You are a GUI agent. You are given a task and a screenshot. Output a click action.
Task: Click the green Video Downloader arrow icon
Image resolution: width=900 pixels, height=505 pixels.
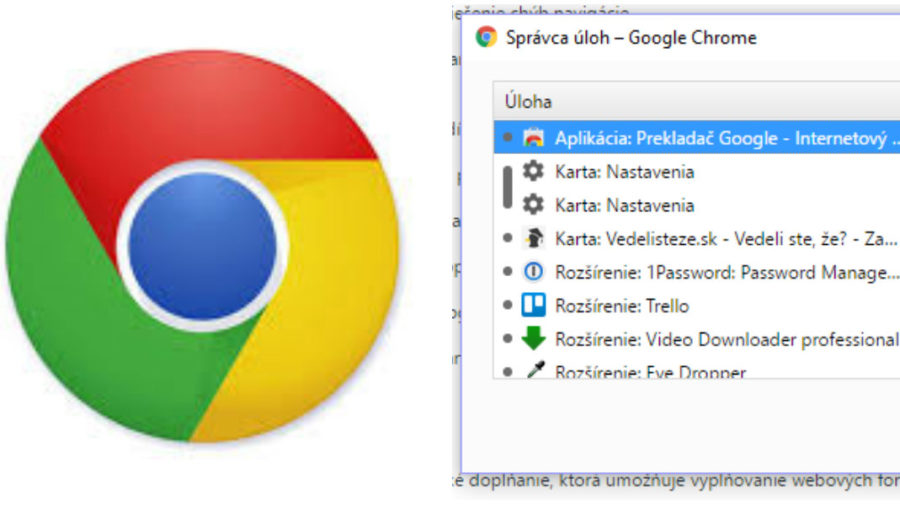(x=534, y=338)
